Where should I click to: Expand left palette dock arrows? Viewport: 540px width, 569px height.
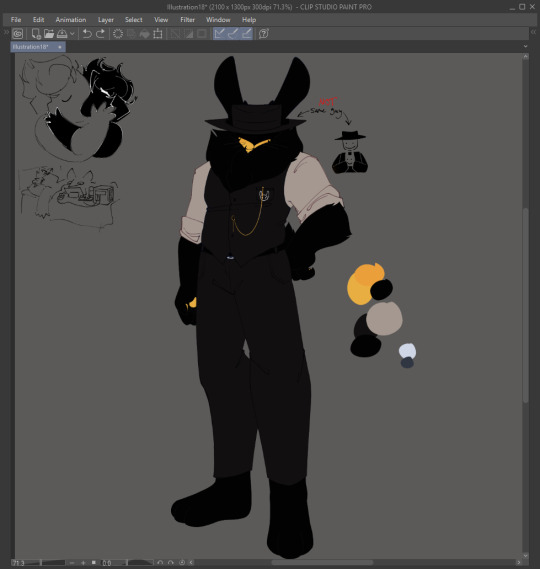coord(6,32)
